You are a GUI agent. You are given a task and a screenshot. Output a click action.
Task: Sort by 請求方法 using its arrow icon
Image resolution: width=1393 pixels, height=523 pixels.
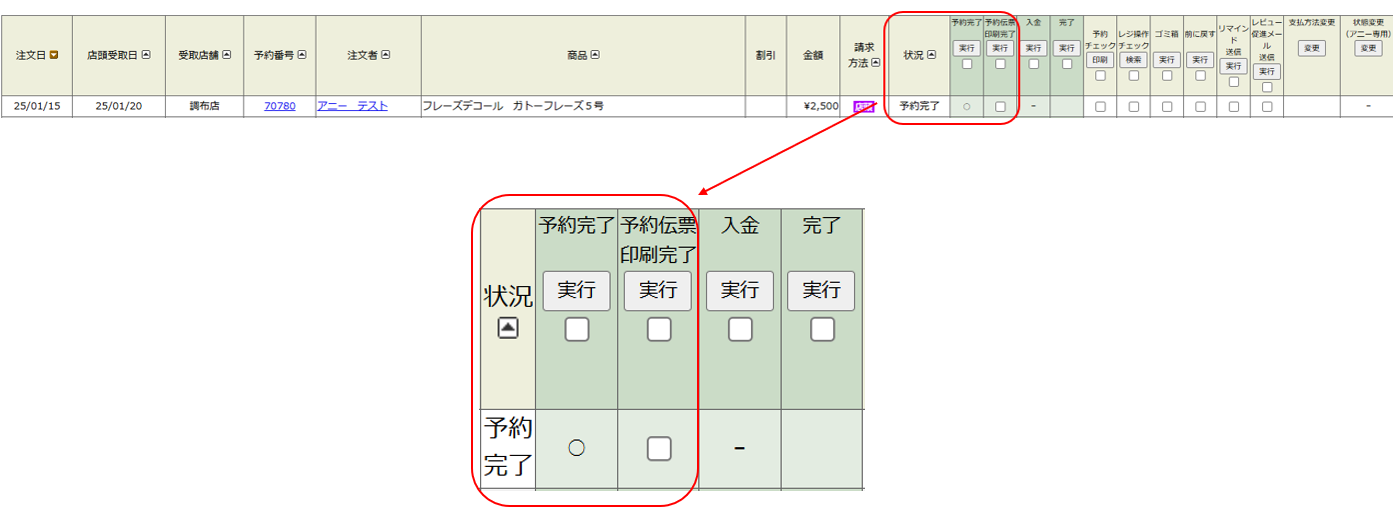tap(876, 62)
